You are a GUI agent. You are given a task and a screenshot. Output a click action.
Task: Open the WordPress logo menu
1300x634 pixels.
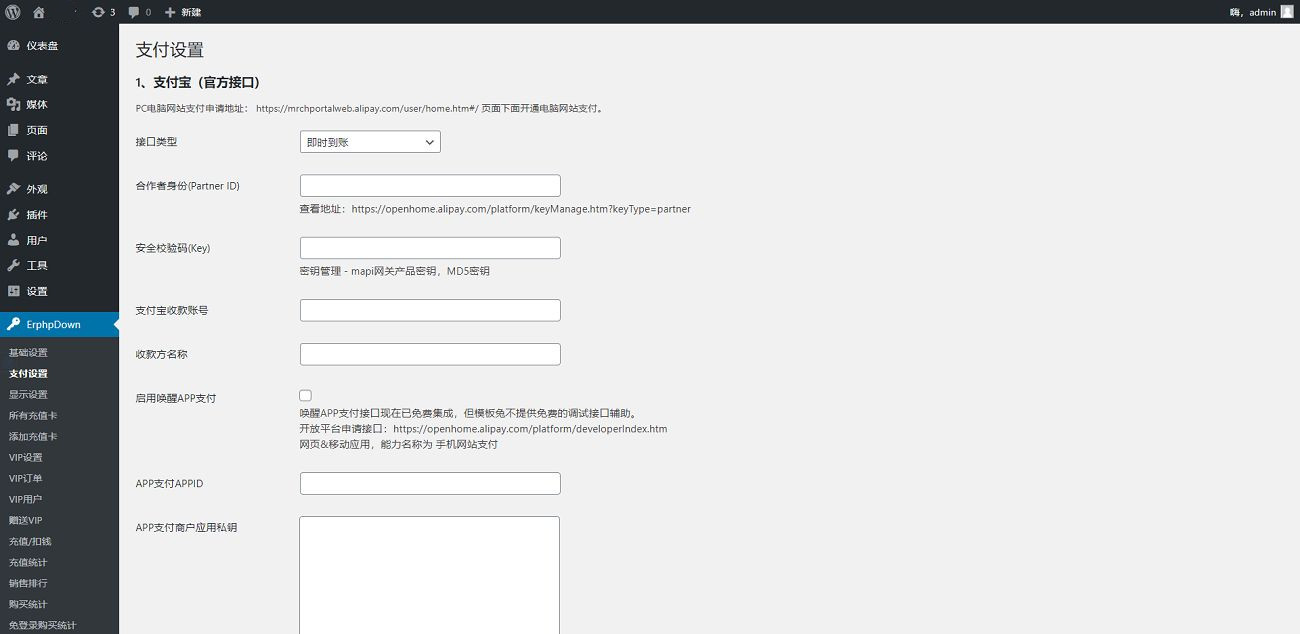pos(13,12)
